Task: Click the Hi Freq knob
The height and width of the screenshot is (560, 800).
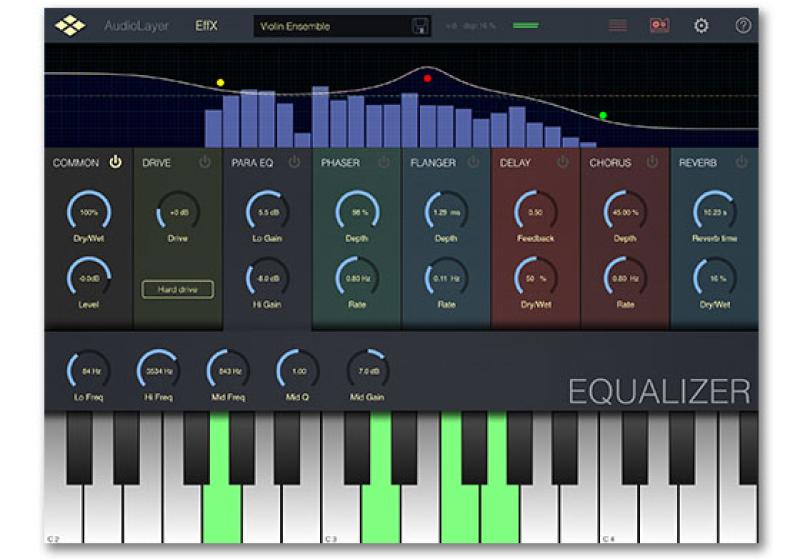Action: pos(159,371)
